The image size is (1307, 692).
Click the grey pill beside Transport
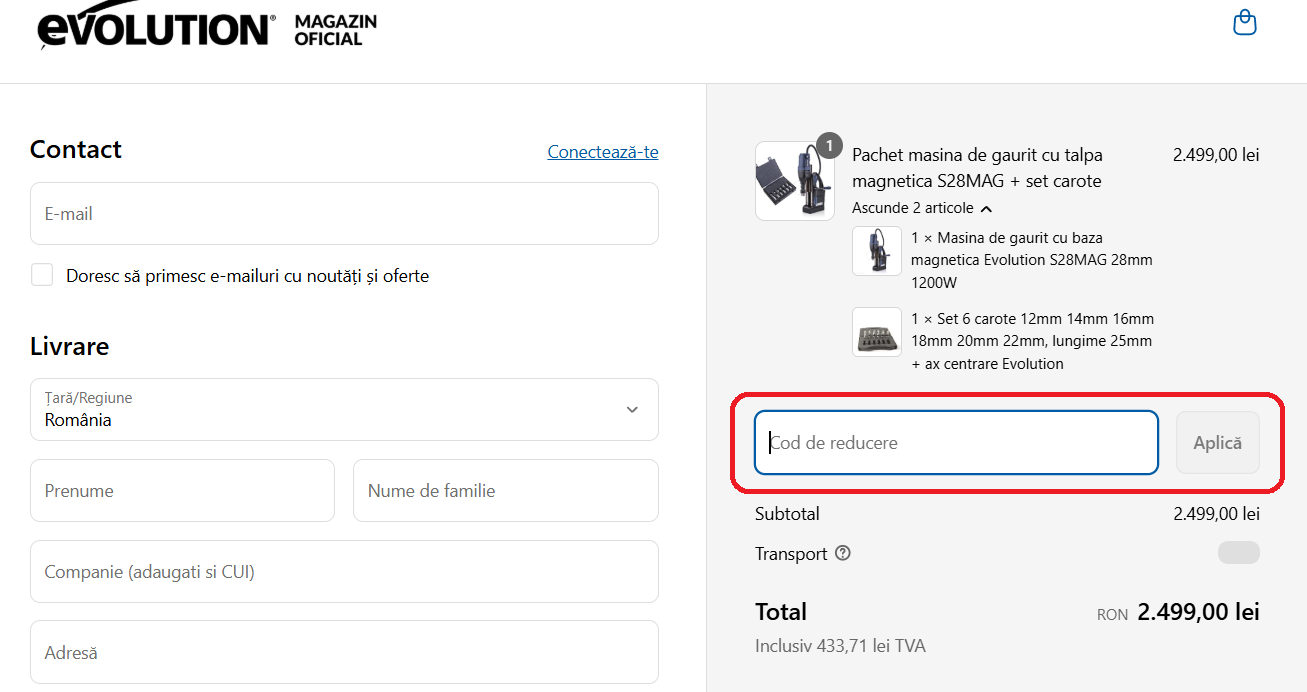coord(1238,552)
